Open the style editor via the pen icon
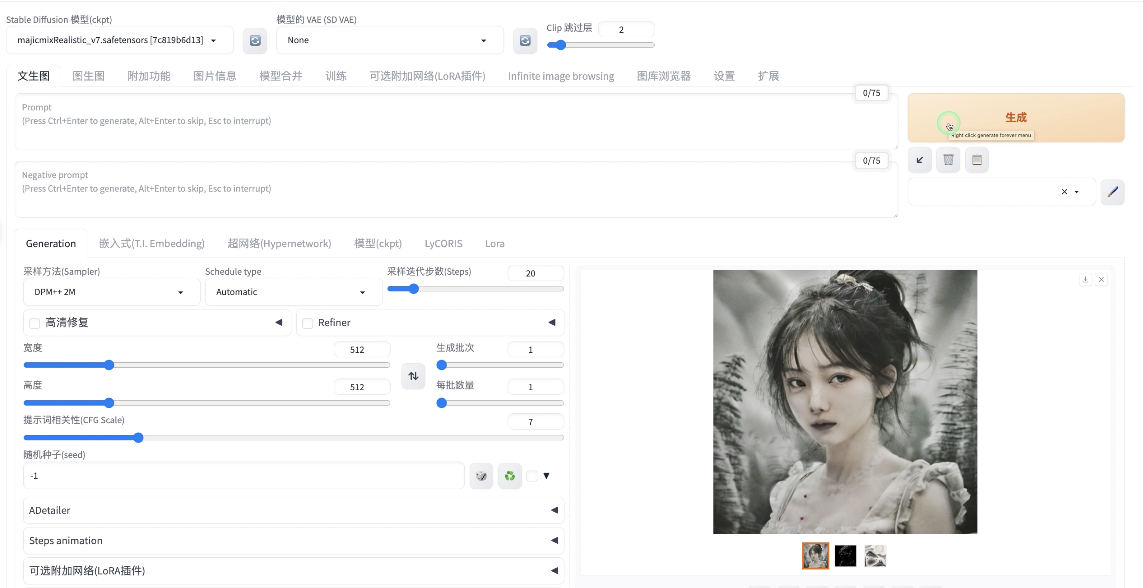The image size is (1143, 588). 1112,192
